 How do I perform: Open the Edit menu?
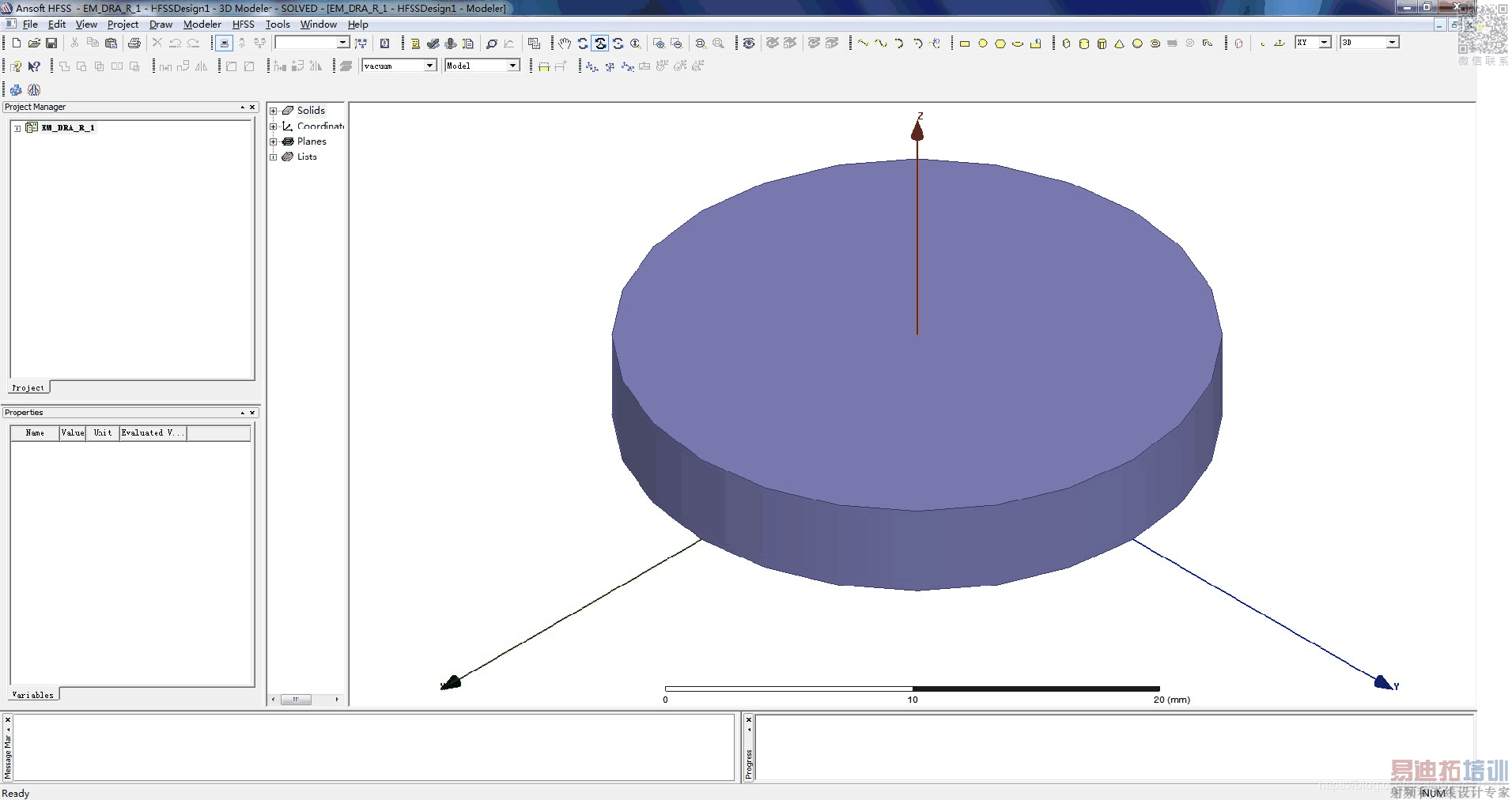[57, 25]
